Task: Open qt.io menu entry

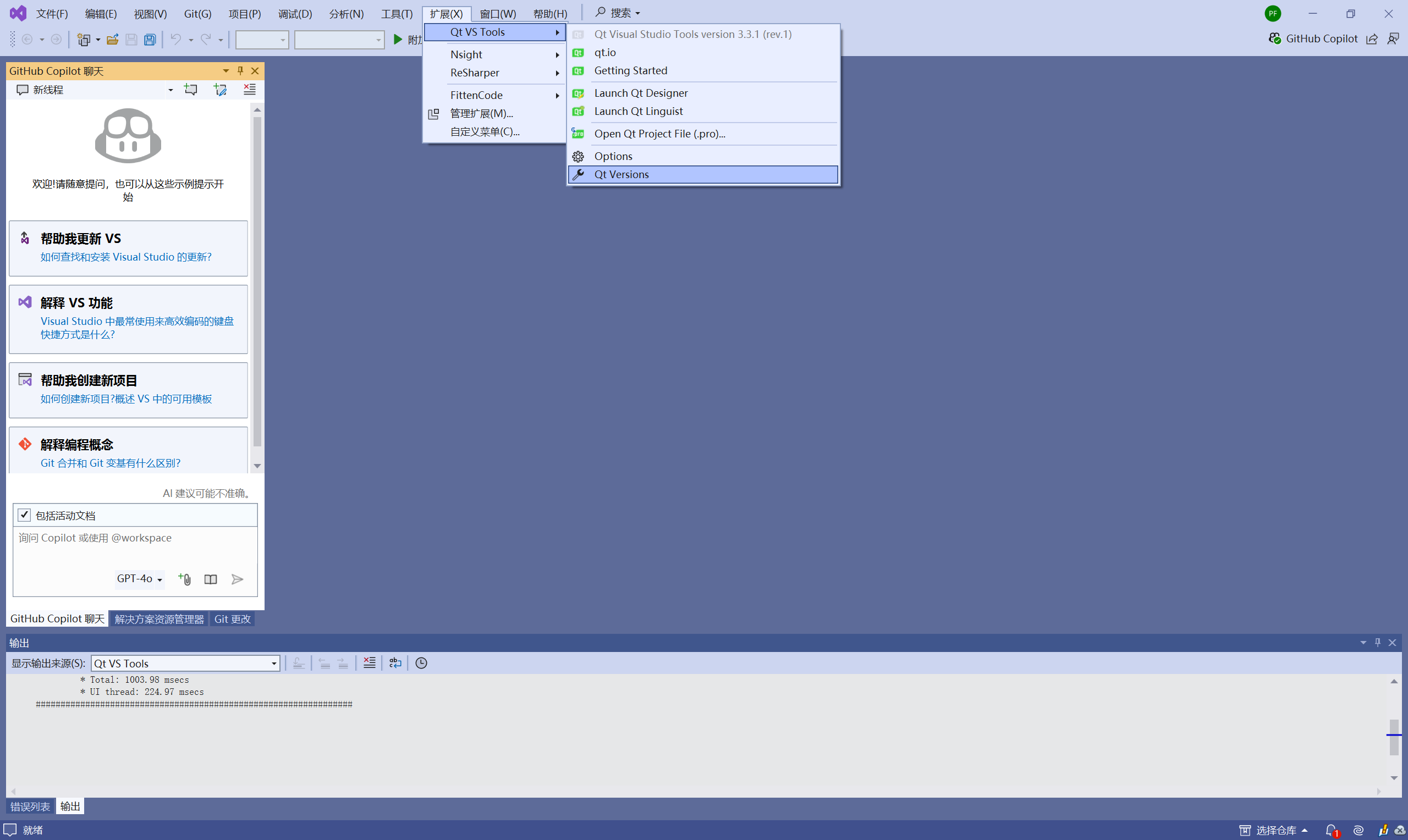Action: (x=702, y=52)
